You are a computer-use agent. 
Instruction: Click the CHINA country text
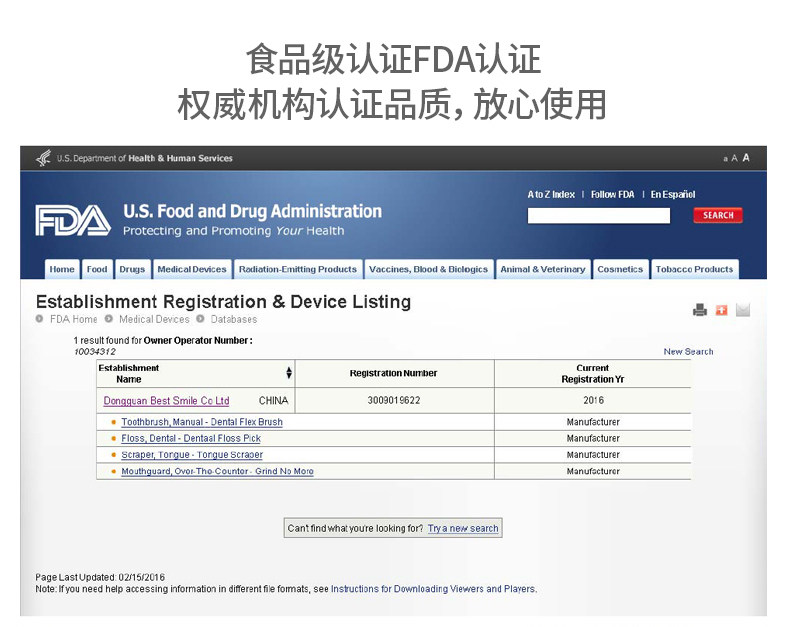[x=274, y=401]
